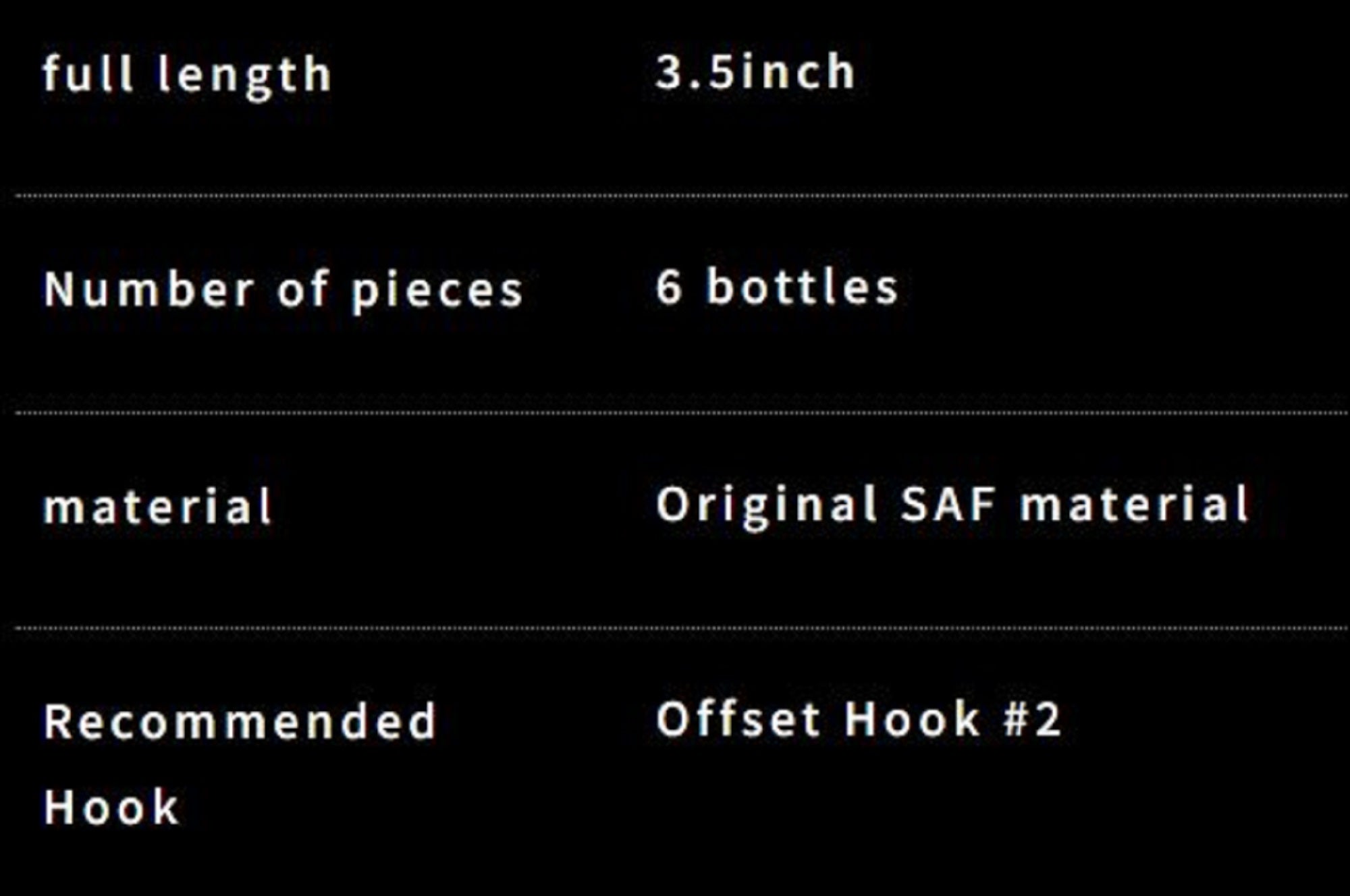Click the word "Original"

point(766,506)
